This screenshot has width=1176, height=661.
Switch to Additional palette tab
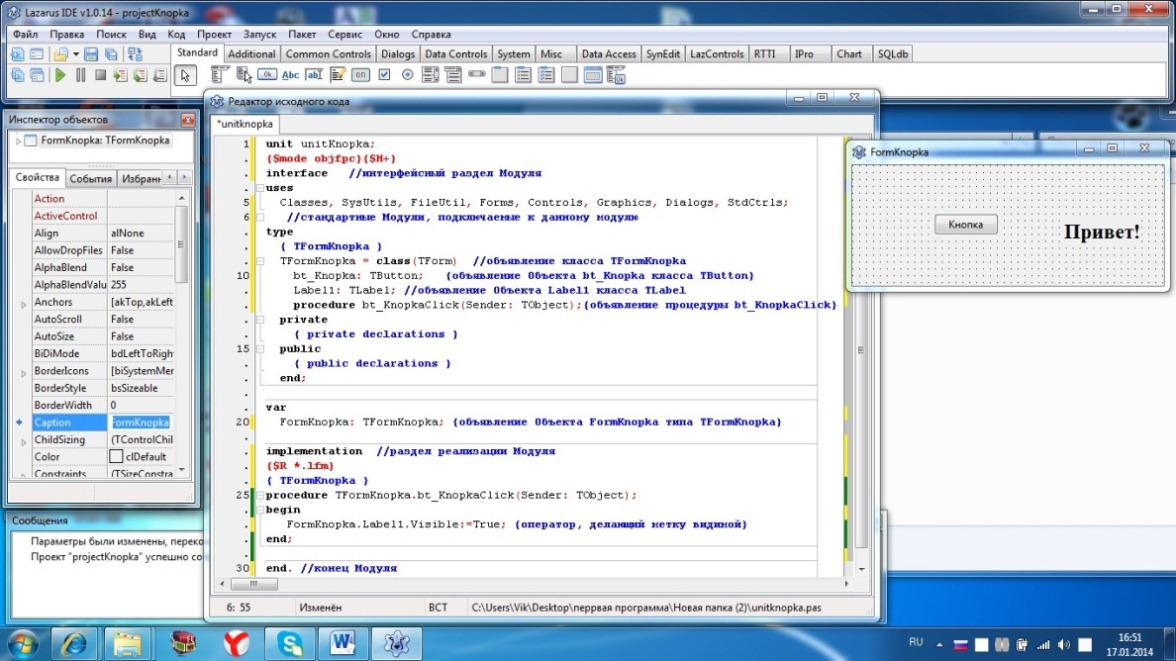[x=251, y=54]
